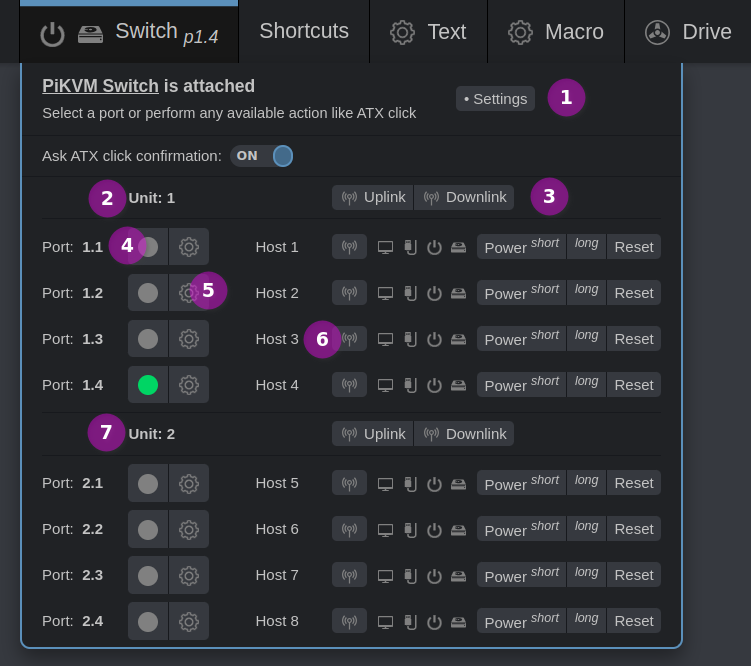Open settings gear for Port 1.4
Viewport: 751px width, 666px height.
click(189, 385)
